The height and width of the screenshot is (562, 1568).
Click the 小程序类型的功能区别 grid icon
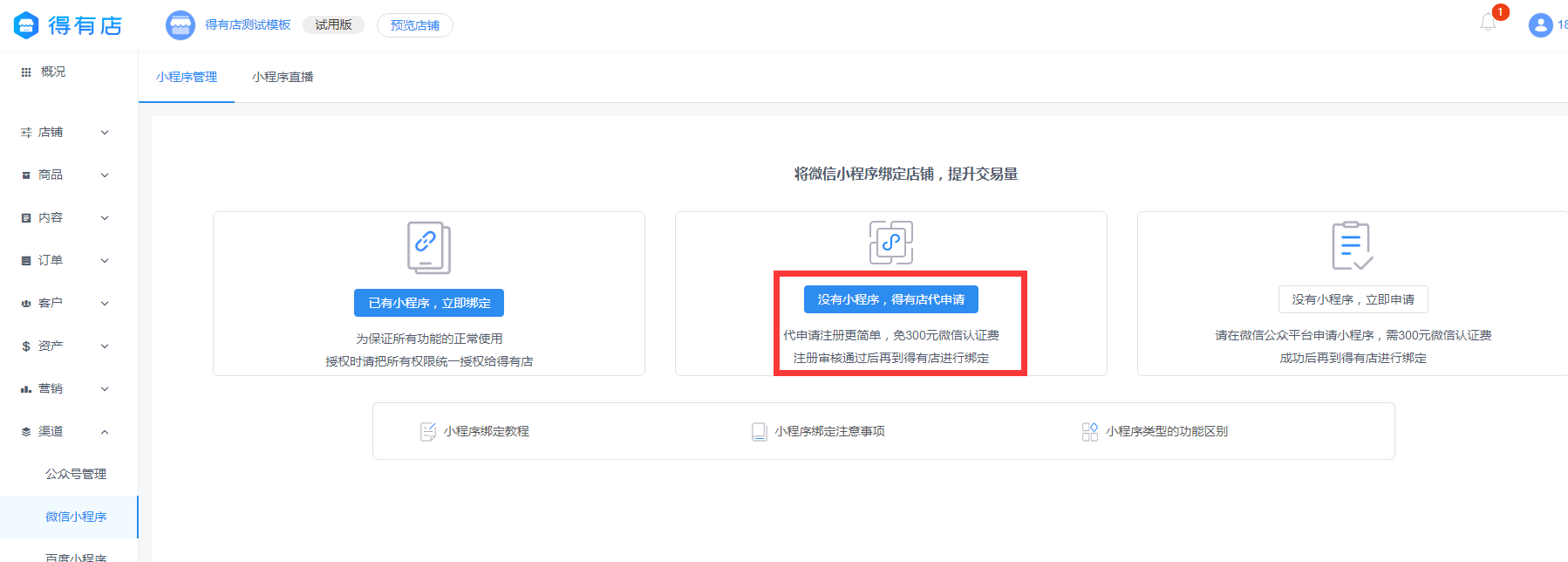coord(1090,432)
